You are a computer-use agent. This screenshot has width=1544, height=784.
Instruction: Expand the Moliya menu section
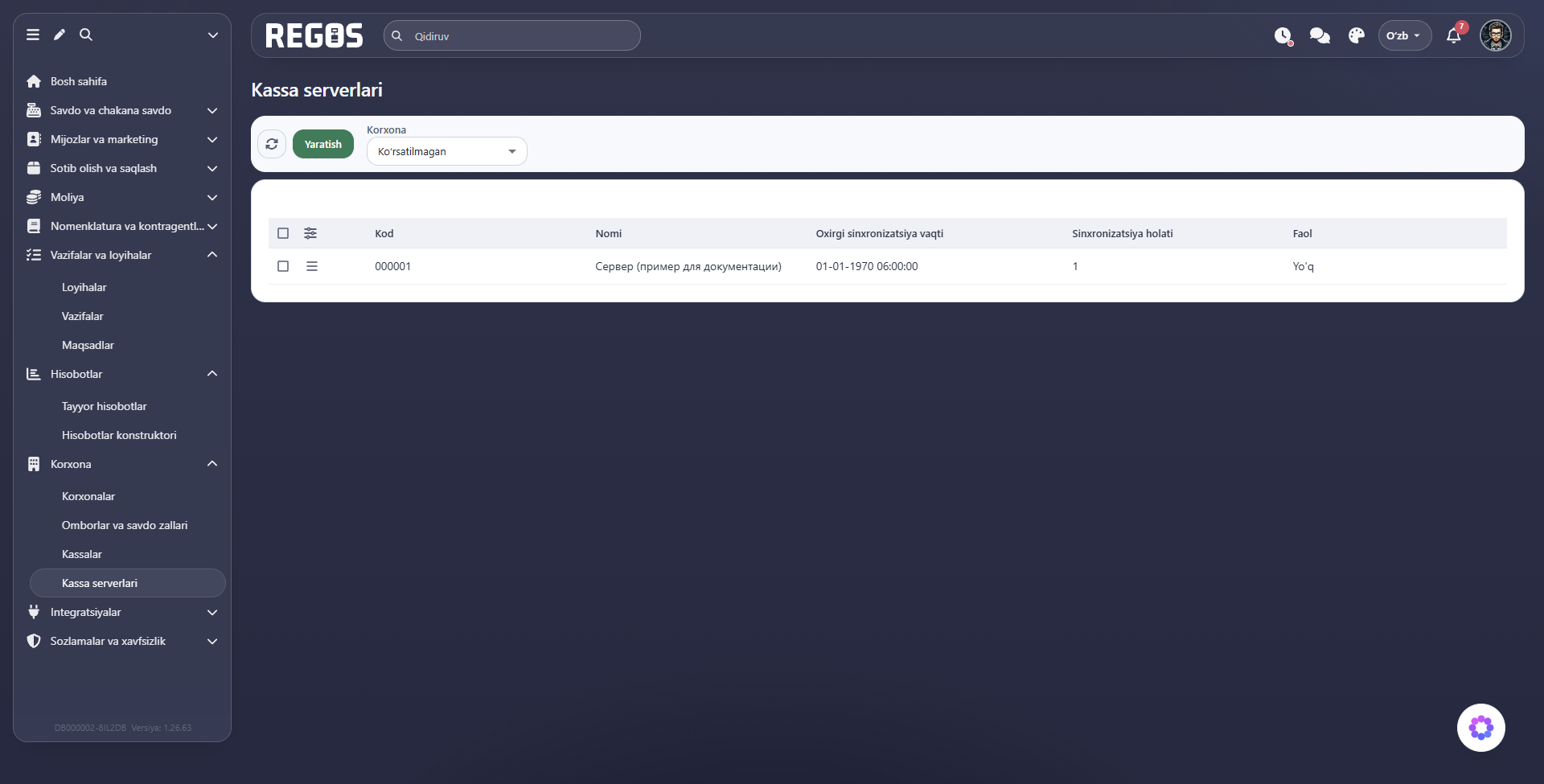[122, 197]
